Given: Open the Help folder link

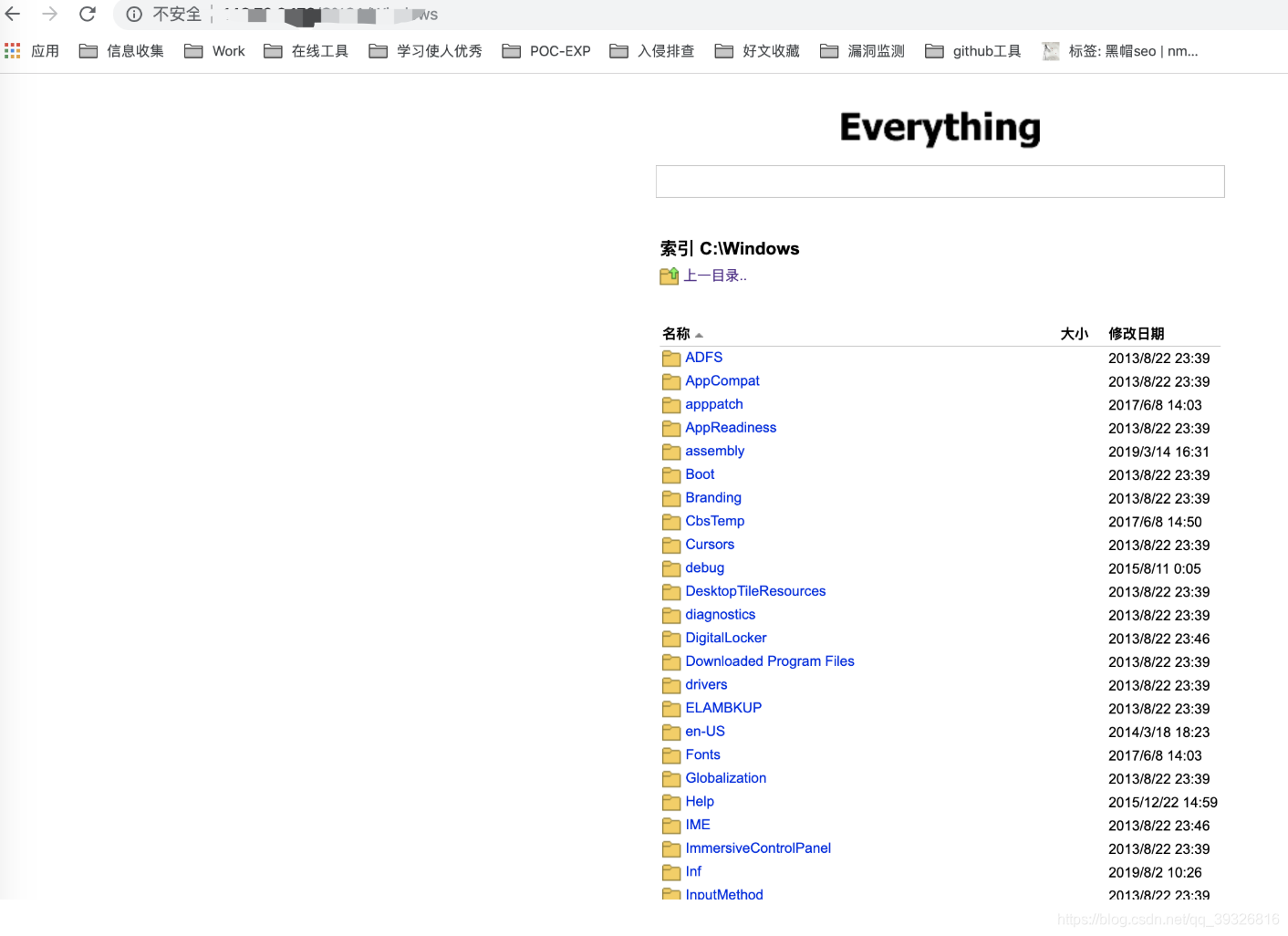Looking at the screenshot, I should [700, 802].
